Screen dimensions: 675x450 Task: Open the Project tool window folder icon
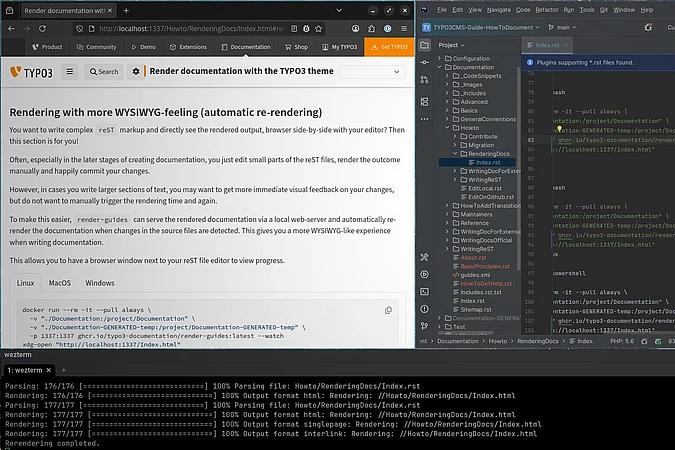click(x=426, y=45)
